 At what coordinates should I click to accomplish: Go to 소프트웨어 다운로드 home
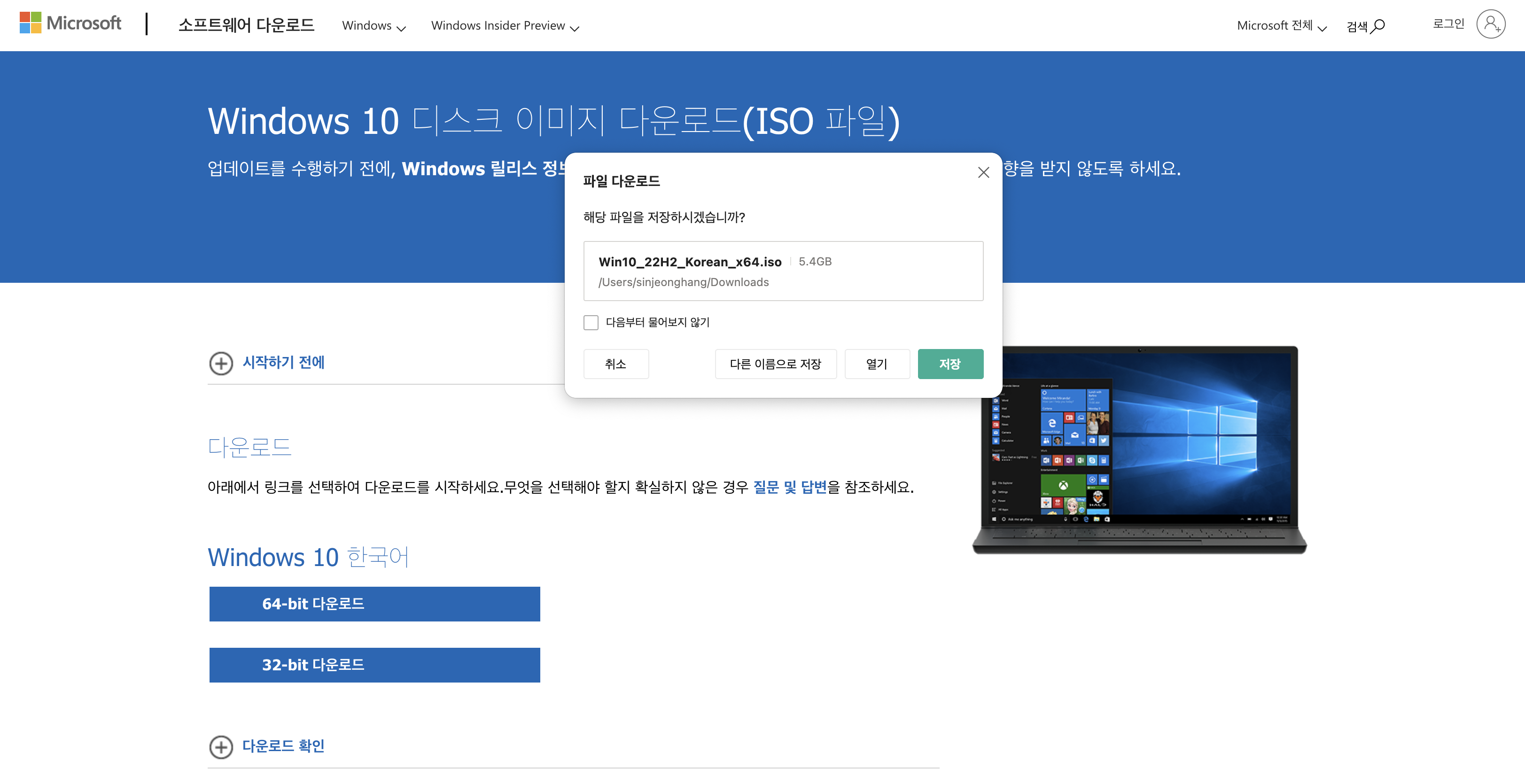(x=246, y=25)
